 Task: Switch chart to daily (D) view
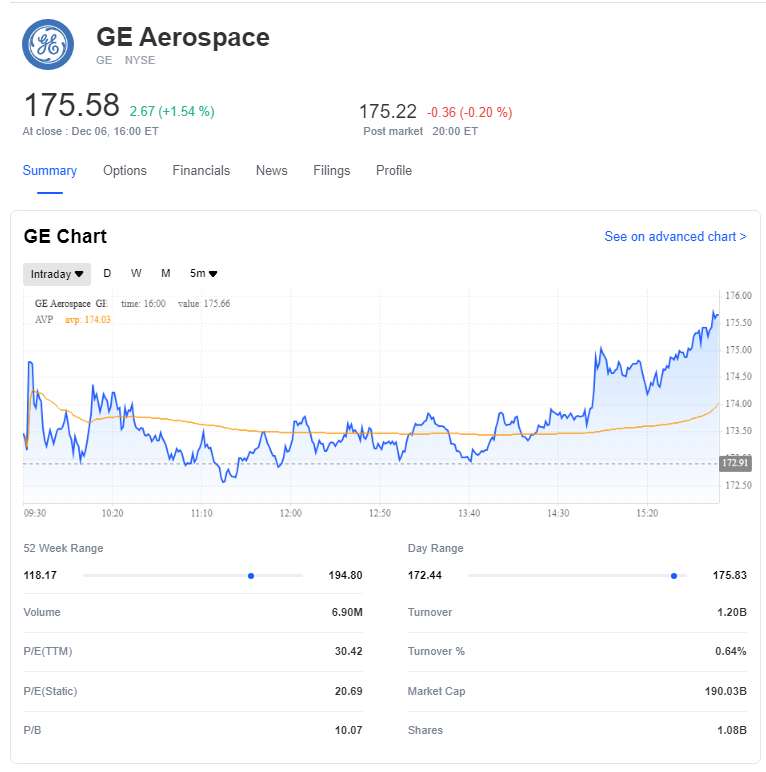[107, 274]
